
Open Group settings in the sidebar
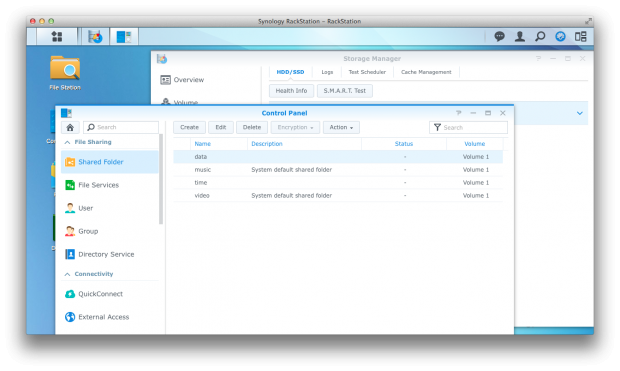110,231
